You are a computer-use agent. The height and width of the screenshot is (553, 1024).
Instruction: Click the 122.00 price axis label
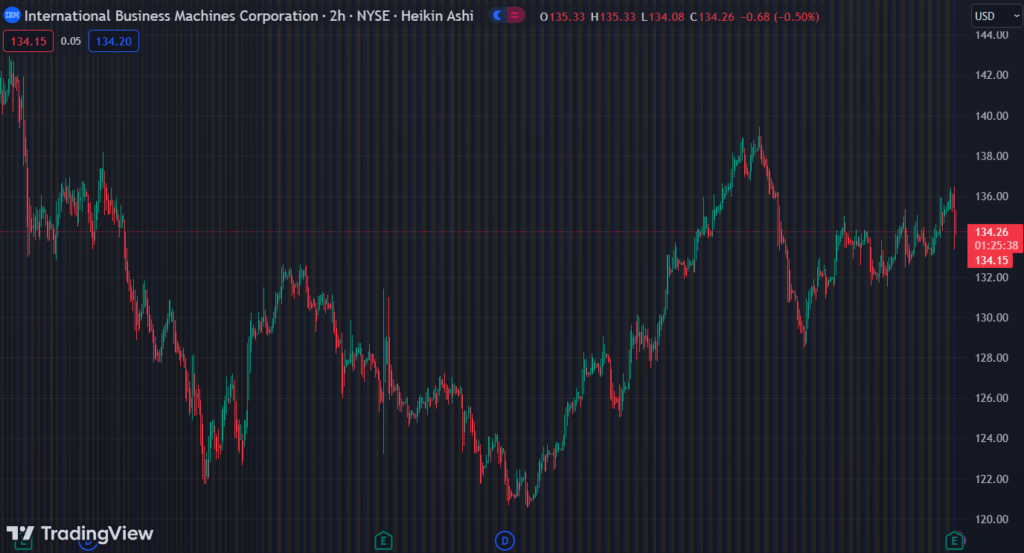(x=991, y=479)
